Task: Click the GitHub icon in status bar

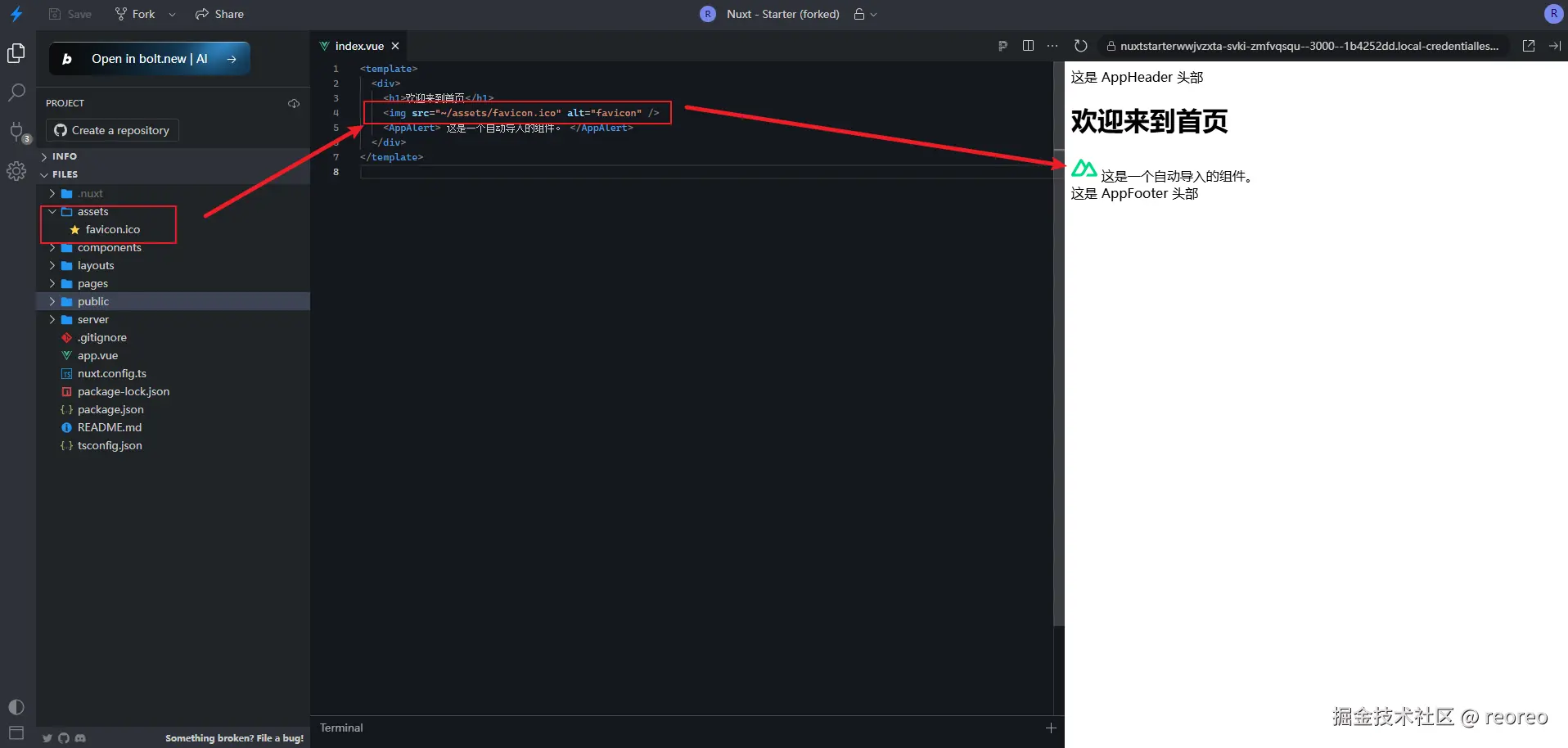Action: click(x=64, y=738)
